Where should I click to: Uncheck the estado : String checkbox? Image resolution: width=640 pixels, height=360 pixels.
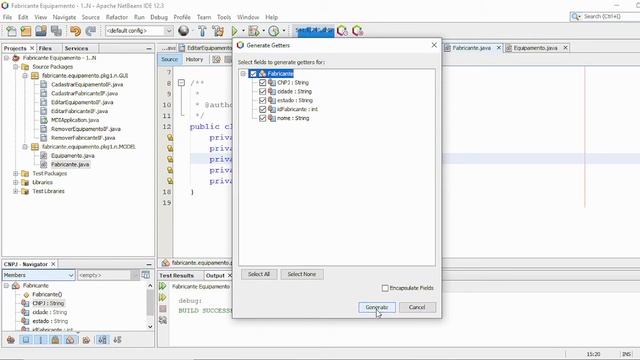262,100
